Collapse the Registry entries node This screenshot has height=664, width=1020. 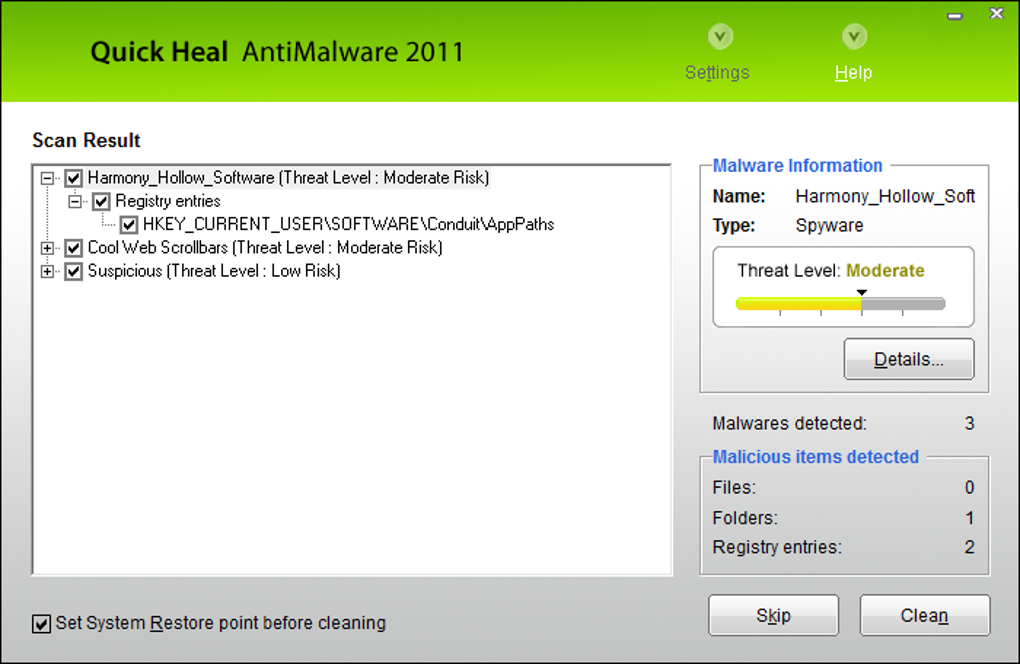[x=75, y=201]
